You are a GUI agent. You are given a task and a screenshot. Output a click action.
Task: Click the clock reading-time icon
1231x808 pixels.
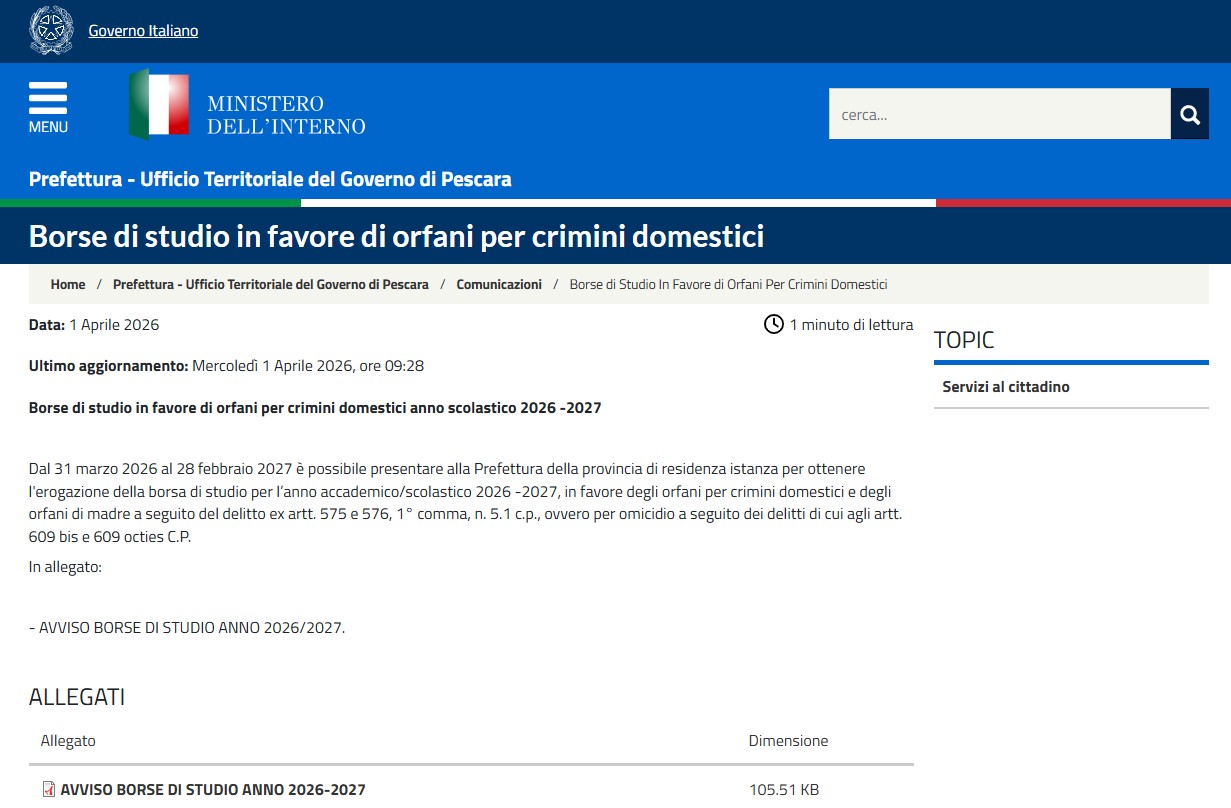(773, 324)
